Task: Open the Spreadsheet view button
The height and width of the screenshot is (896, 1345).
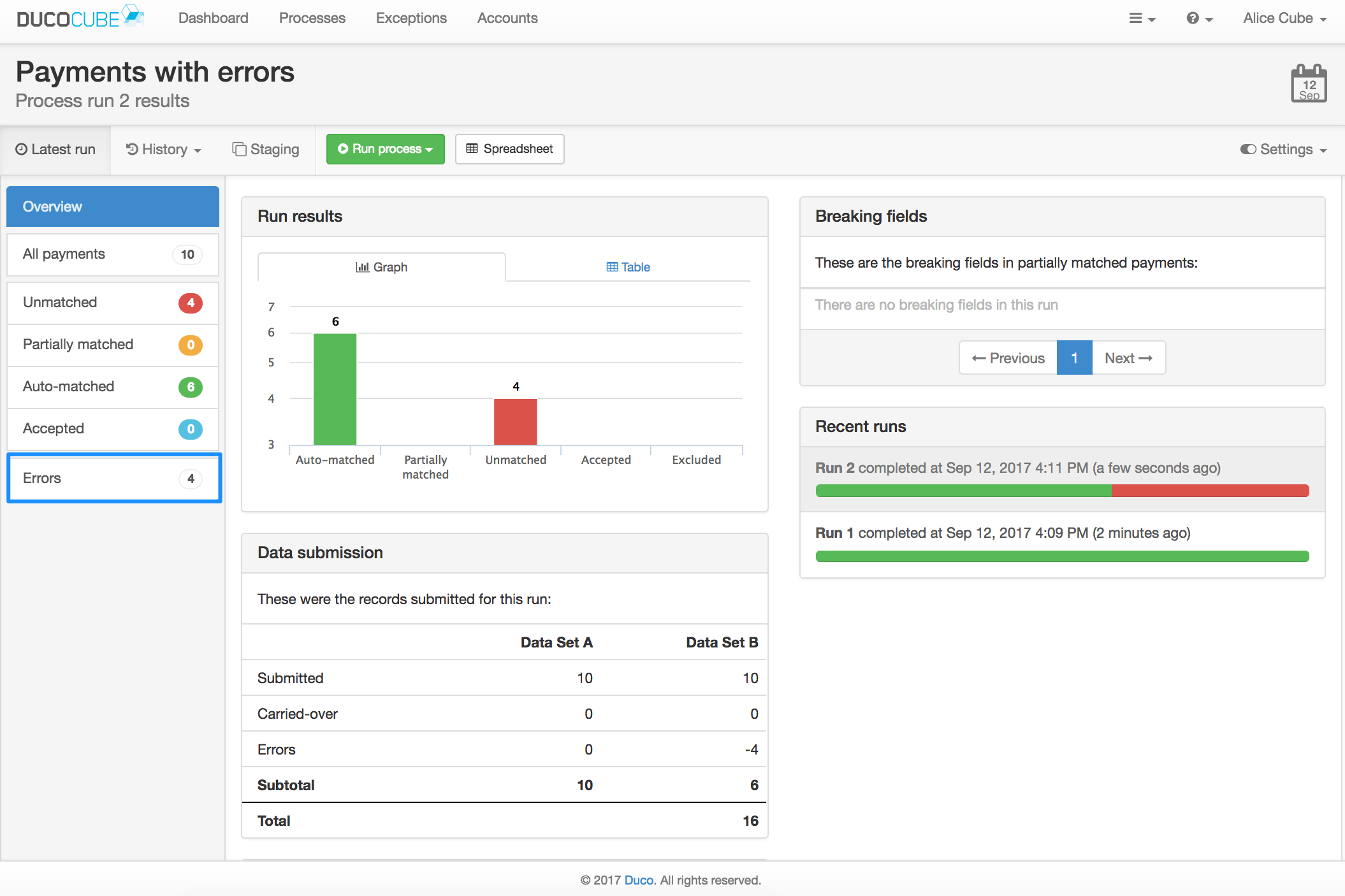Action: 509,149
